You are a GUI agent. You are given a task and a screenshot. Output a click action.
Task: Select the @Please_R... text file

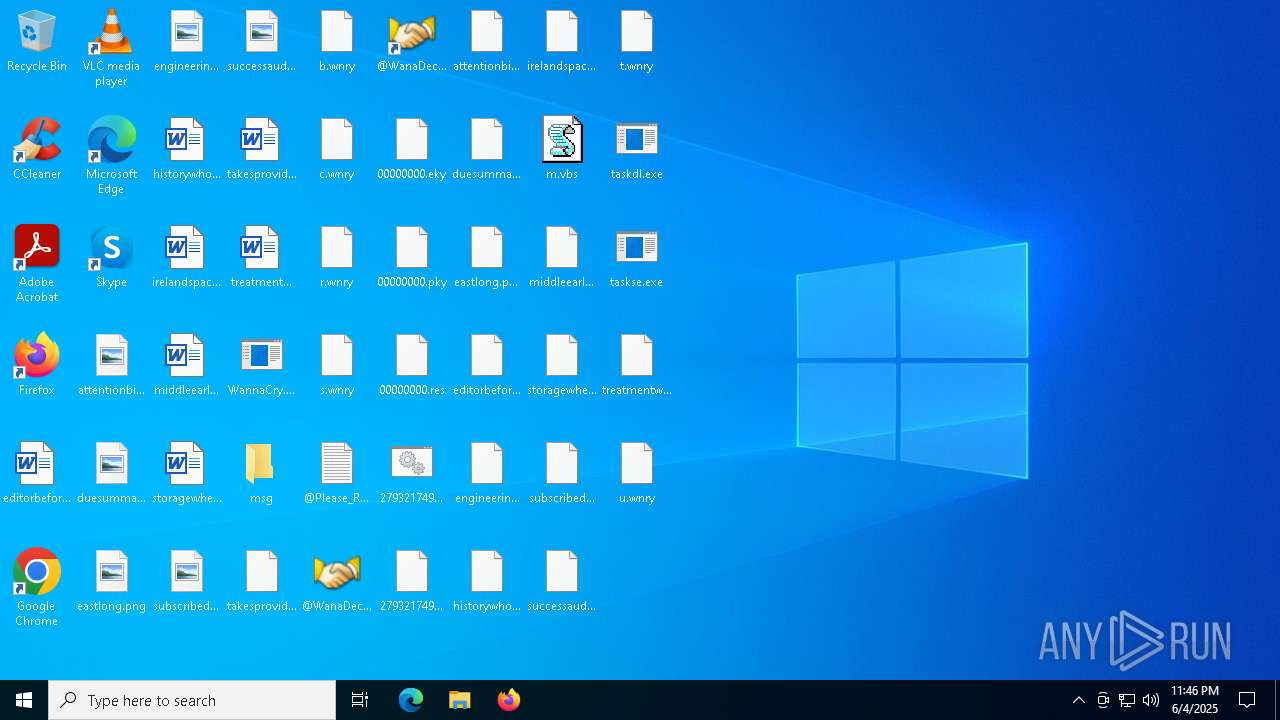click(337, 474)
